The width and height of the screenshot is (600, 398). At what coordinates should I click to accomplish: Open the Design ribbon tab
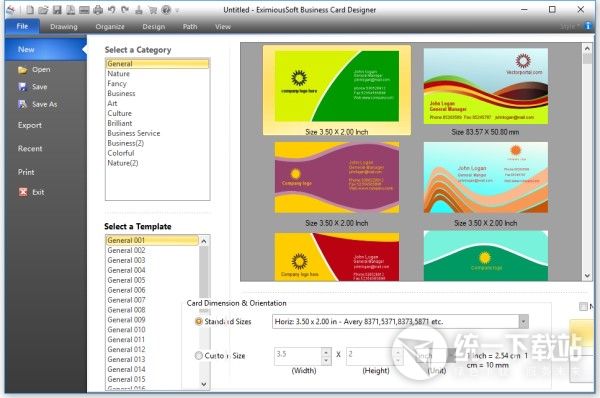(153, 27)
